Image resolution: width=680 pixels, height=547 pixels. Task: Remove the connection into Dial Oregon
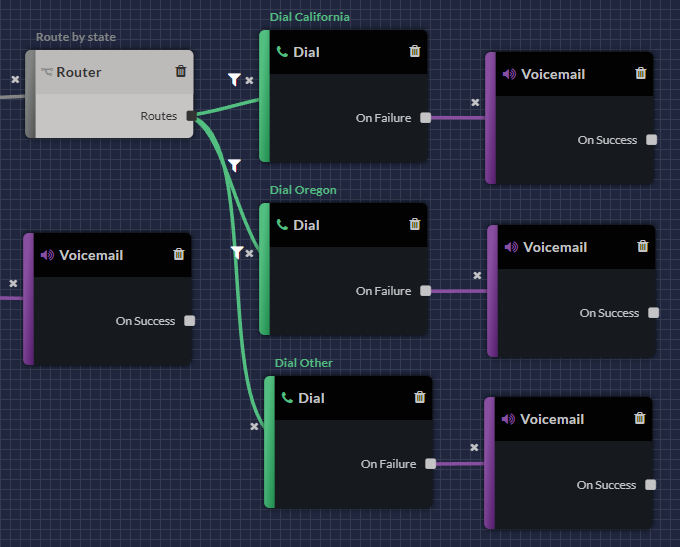pos(249,253)
